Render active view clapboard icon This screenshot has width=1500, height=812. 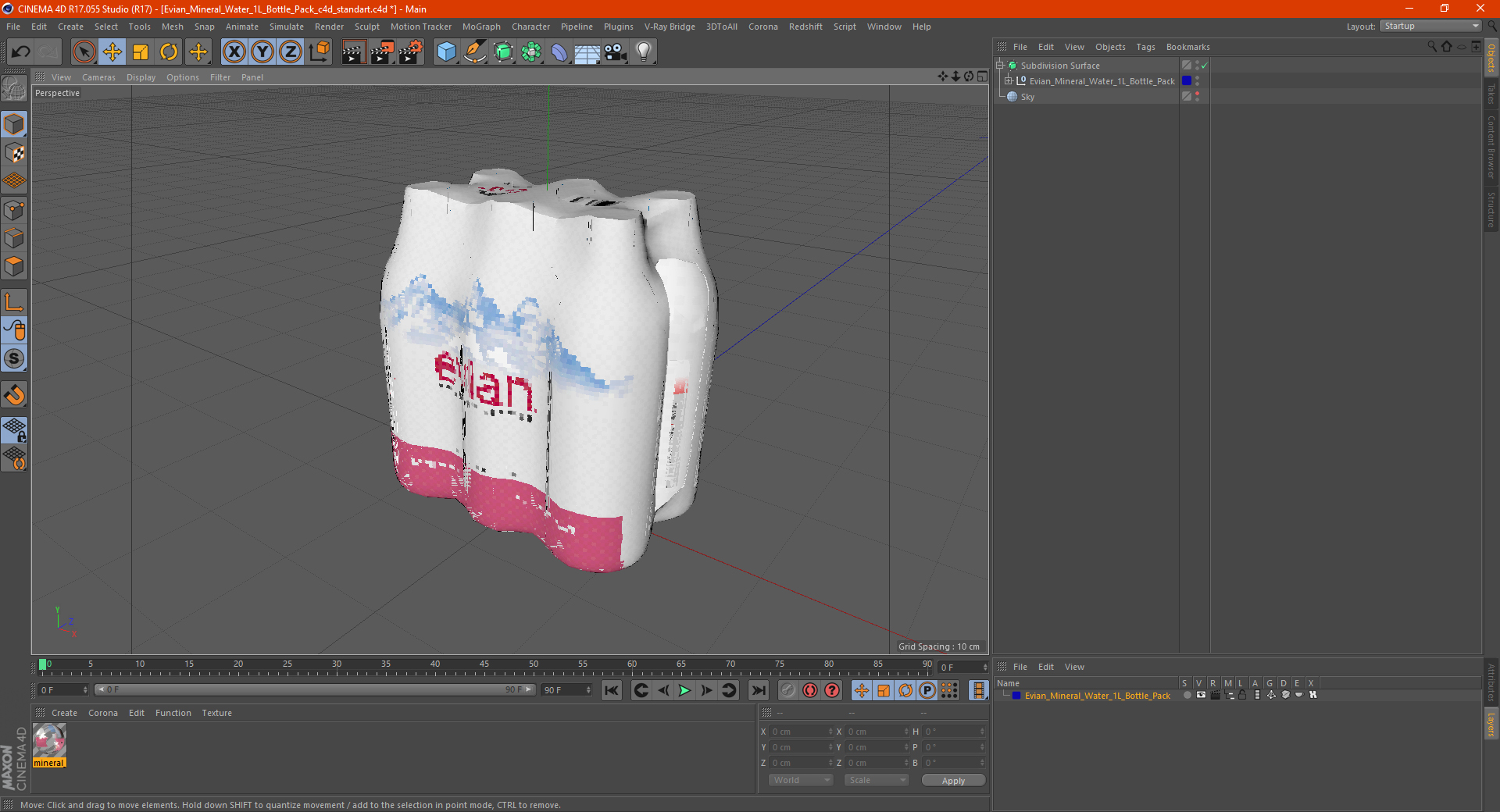point(353,52)
